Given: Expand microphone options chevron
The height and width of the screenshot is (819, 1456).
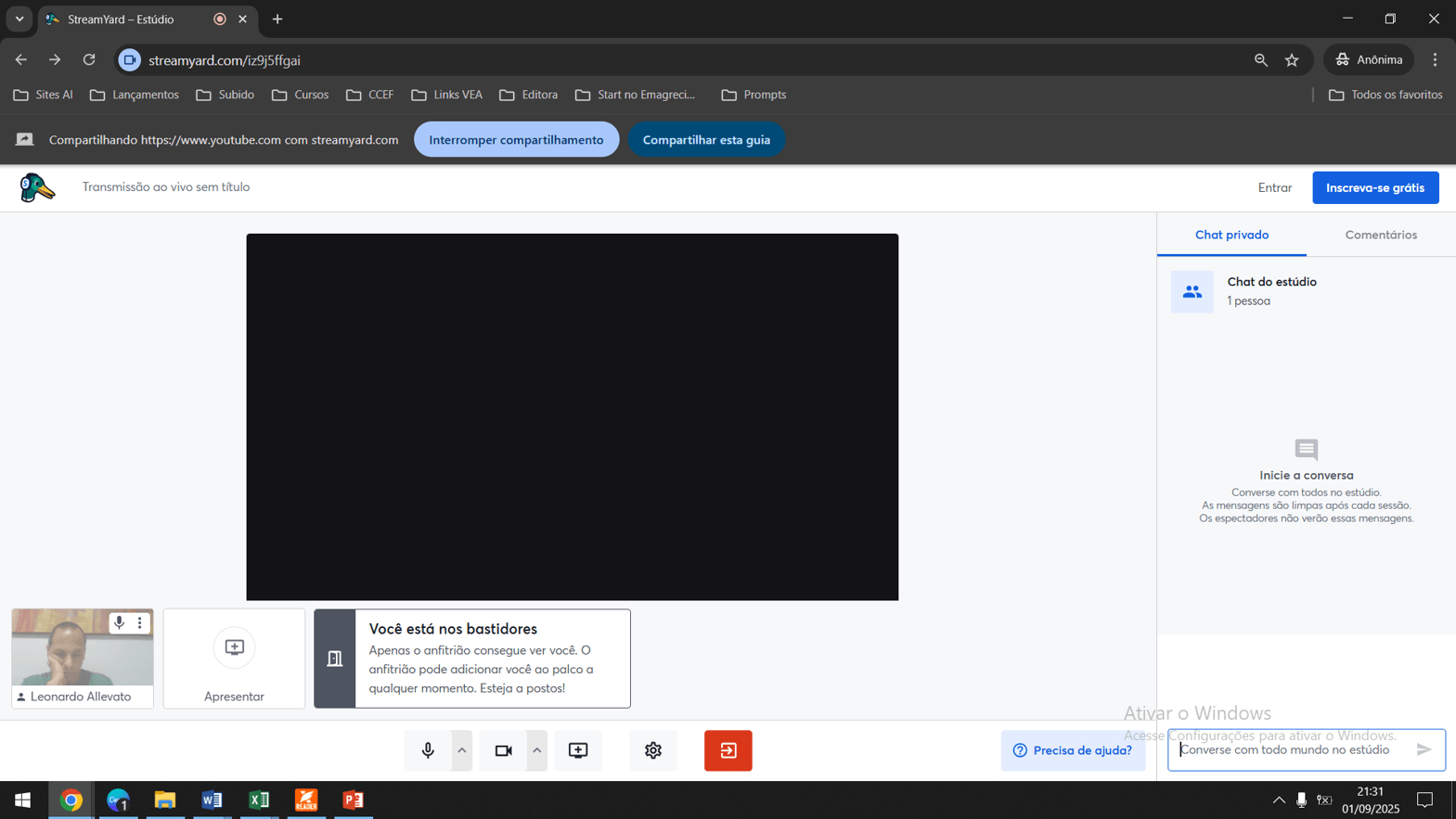Looking at the screenshot, I should click(x=462, y=750).
